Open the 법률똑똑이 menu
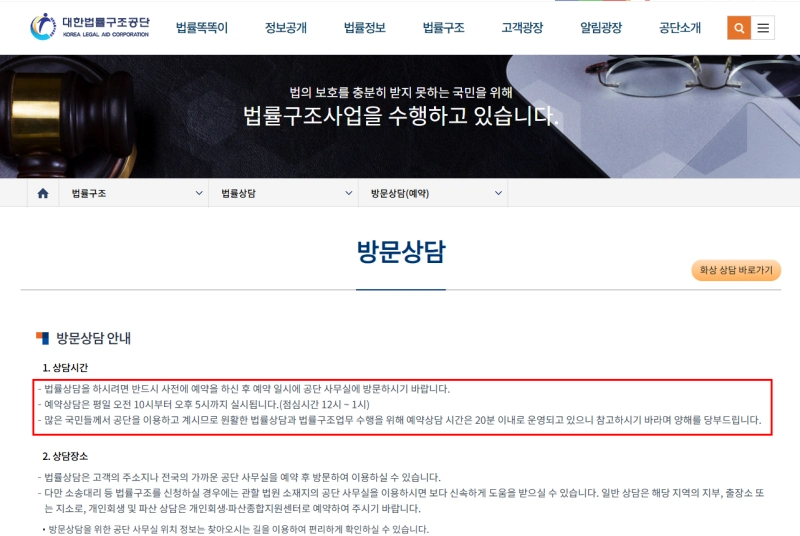Image resolution: width=800 pixels, height=536 pixels. click(x=201, y=28)
